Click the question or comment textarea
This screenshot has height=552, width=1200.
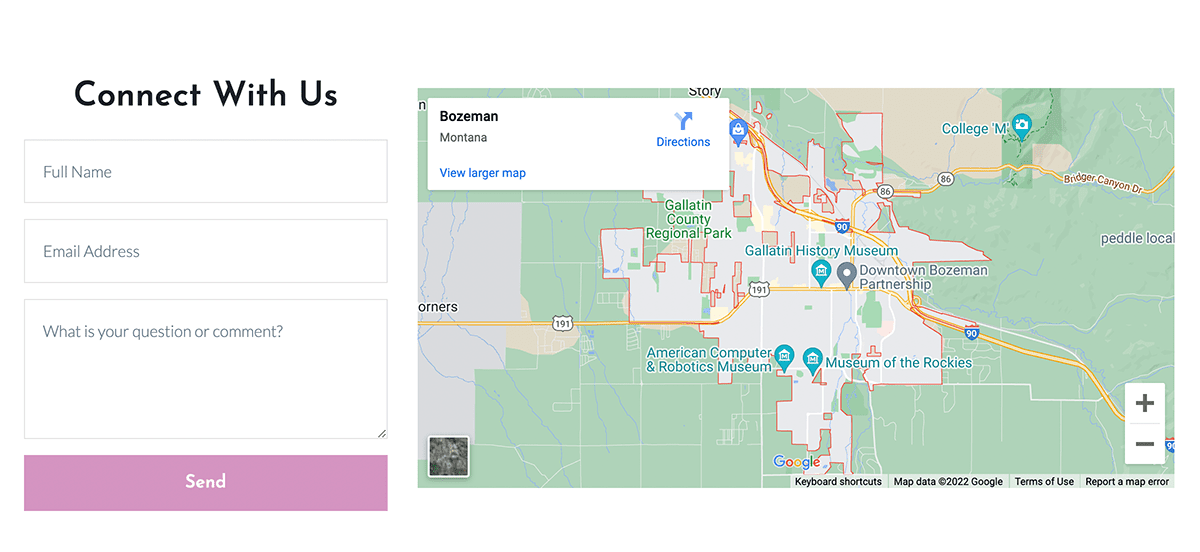205,368
